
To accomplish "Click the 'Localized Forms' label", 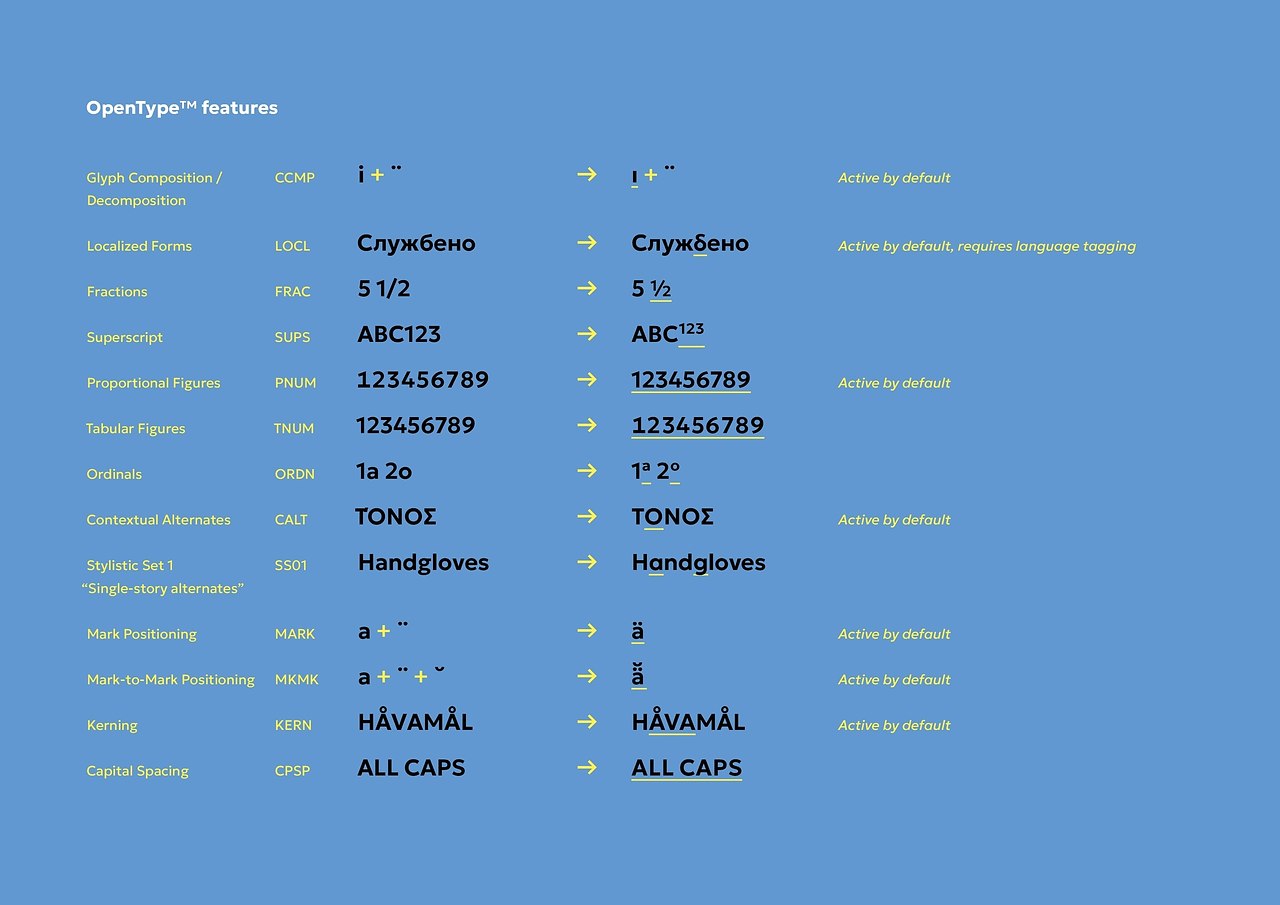I will (139, 246).
